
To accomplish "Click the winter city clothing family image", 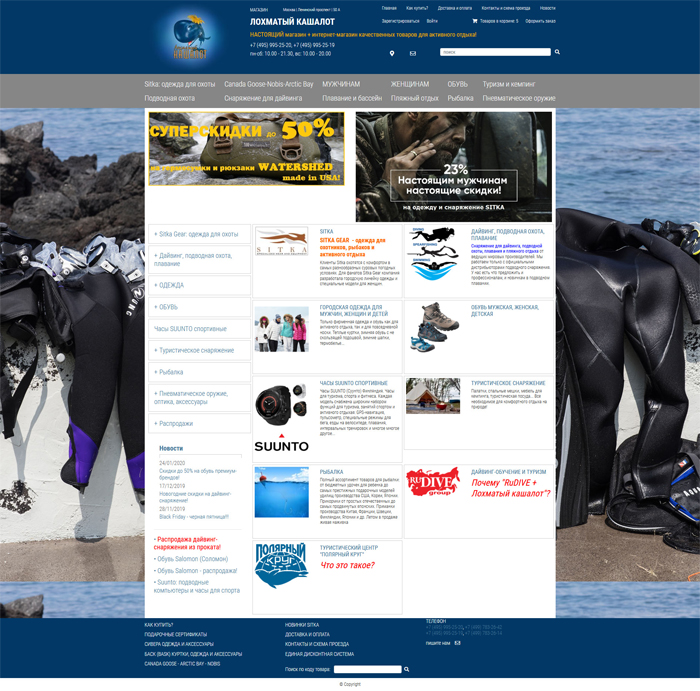I will (282, 329).
